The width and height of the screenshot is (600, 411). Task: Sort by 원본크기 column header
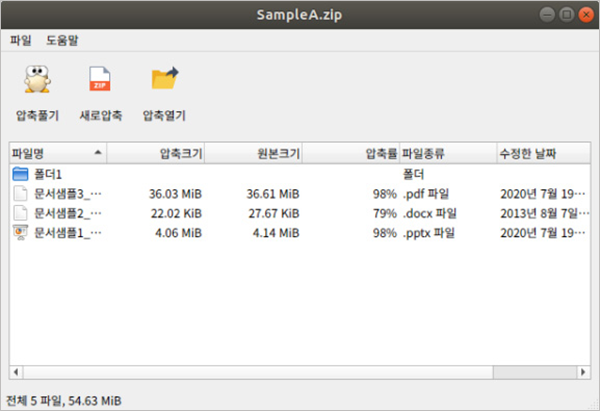point(253,153)
